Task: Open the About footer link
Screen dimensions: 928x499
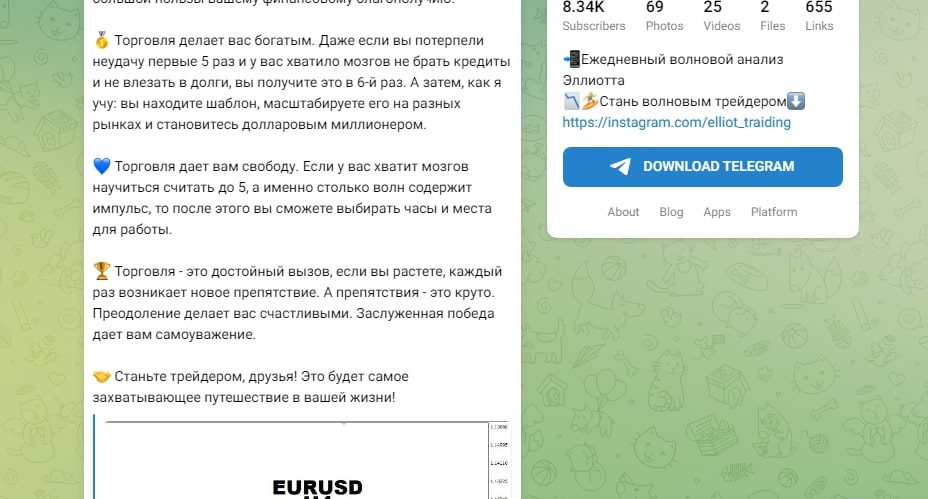Action: (x=623, y=212)
